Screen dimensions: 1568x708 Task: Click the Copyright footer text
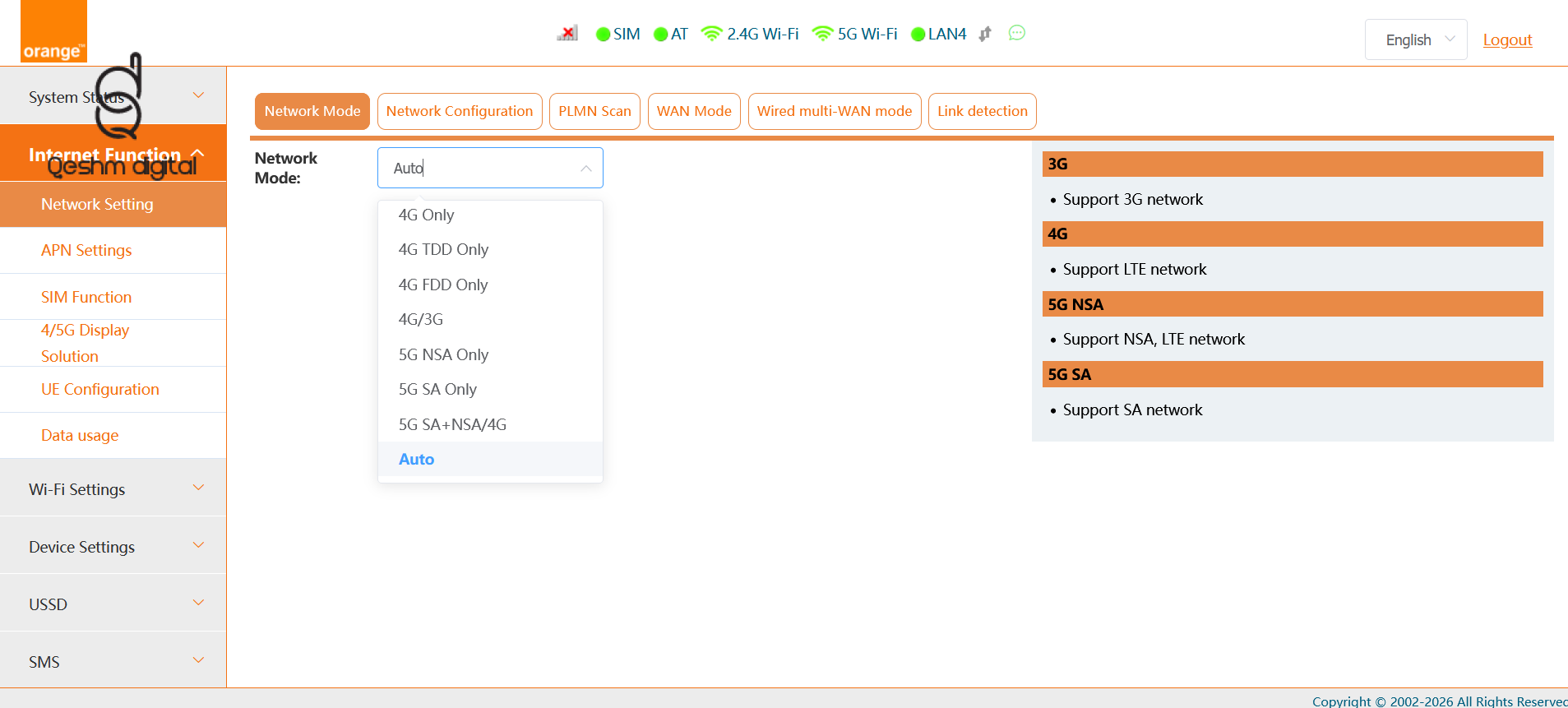pos(1440,701)
